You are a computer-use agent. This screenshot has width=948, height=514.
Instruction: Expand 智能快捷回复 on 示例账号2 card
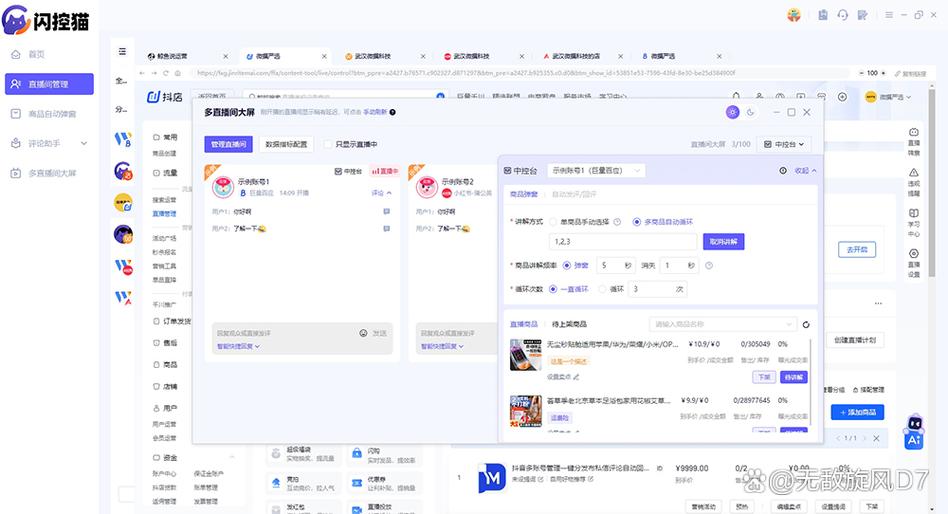pos(442,346)
